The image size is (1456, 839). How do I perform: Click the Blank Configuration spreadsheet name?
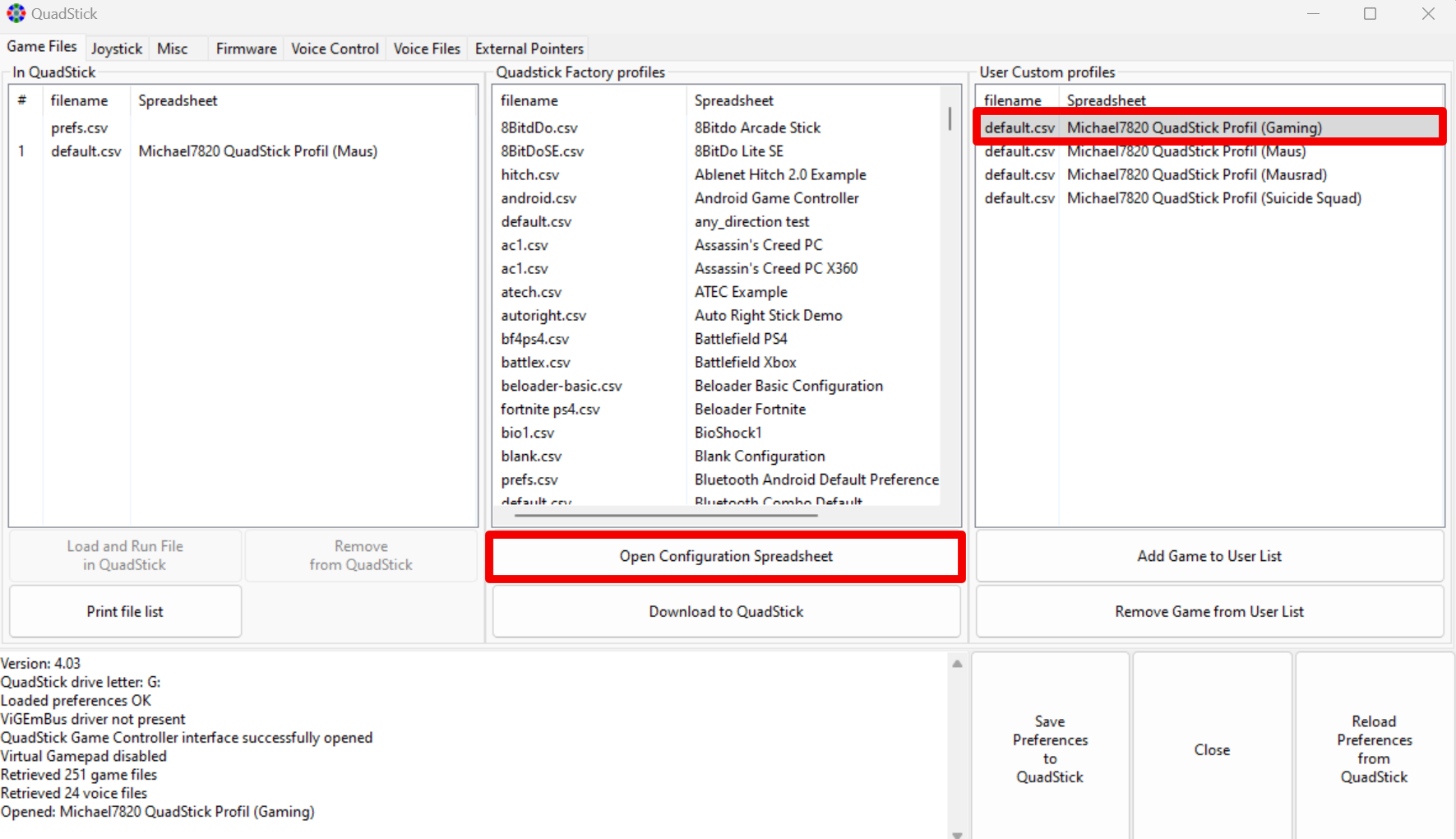pyautogui.click(x=760, y=456)
